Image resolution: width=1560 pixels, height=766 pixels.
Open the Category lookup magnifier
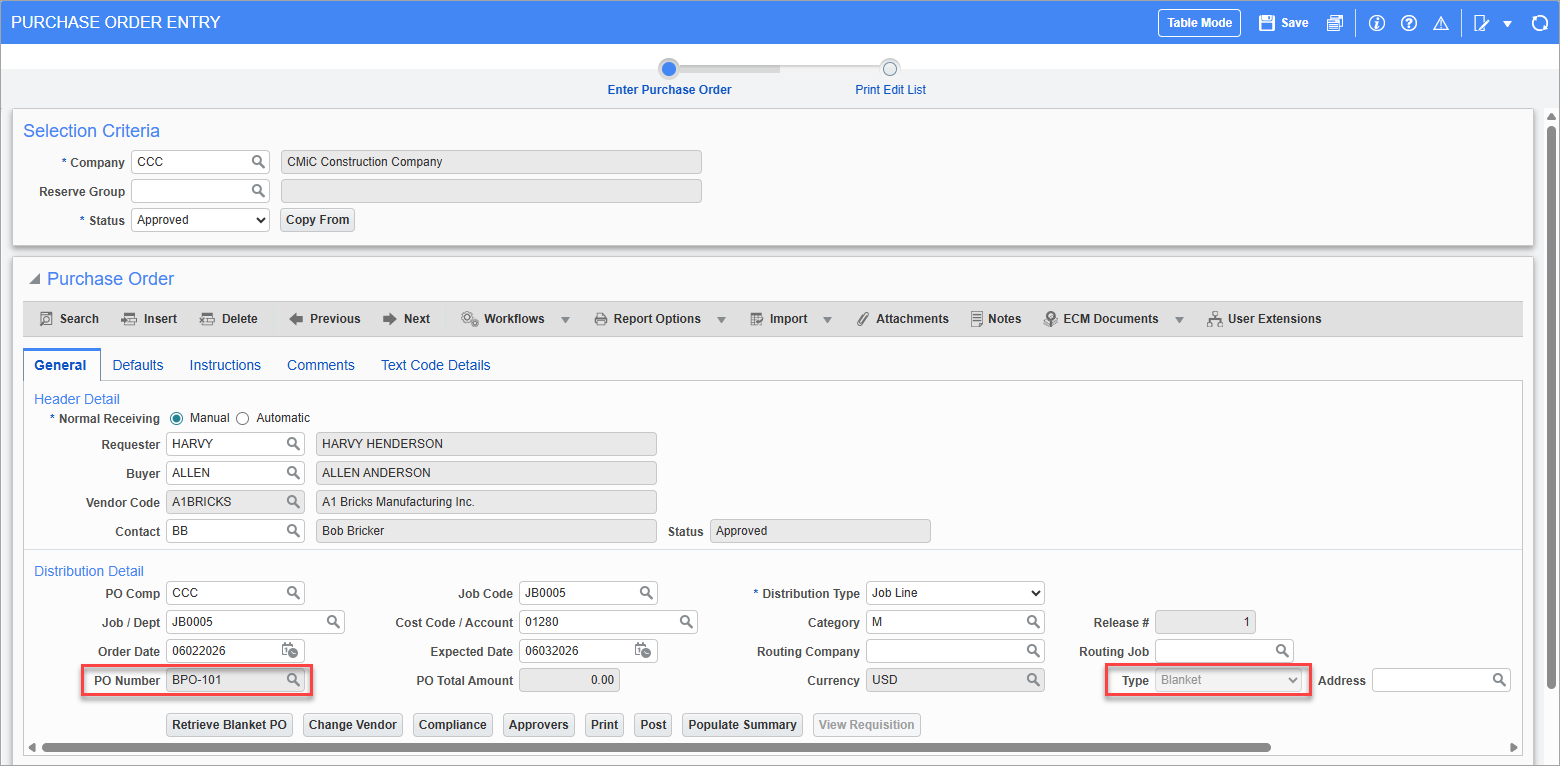pyautogui.click(x=1033, y=622)
